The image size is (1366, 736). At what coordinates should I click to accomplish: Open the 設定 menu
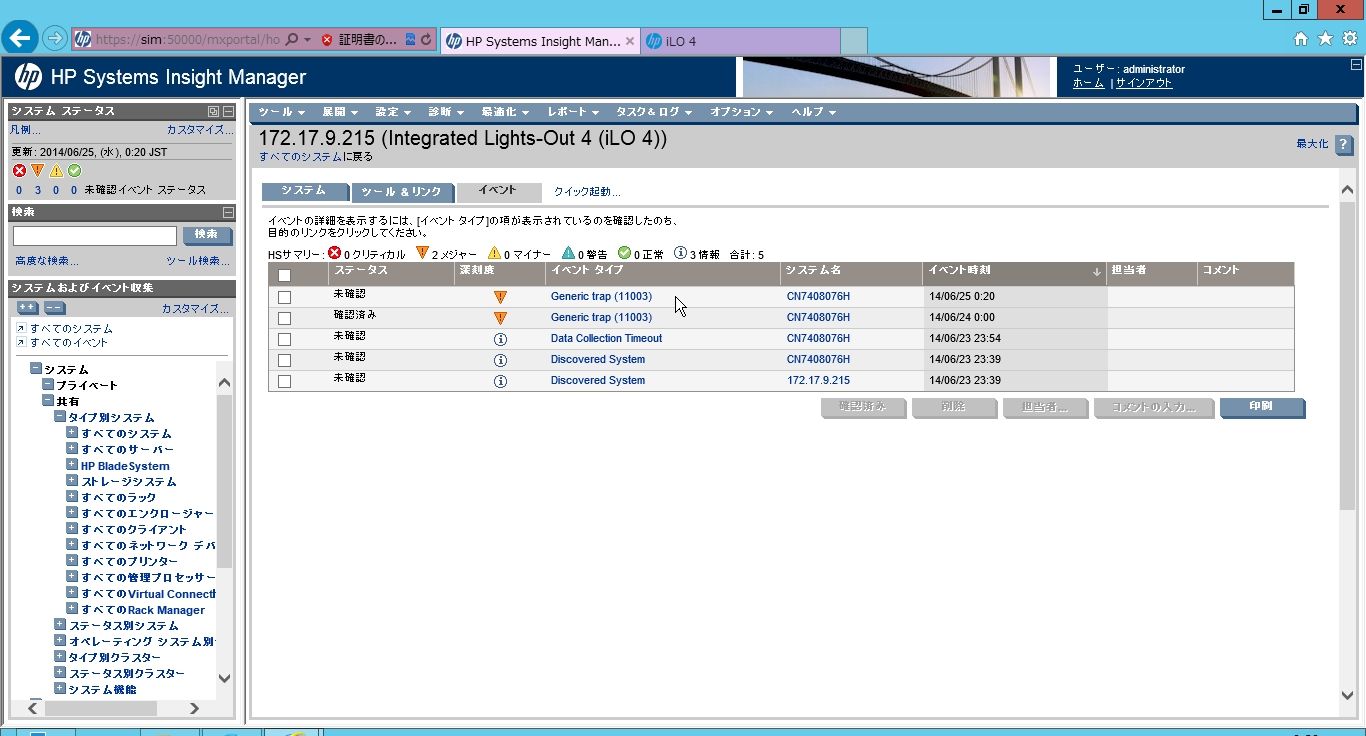tap(393, 112)
